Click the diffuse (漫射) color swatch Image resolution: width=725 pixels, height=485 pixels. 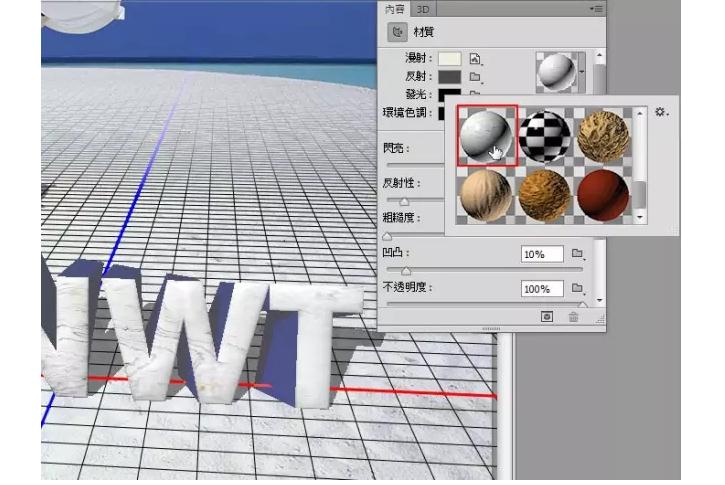tap(449, 60)
